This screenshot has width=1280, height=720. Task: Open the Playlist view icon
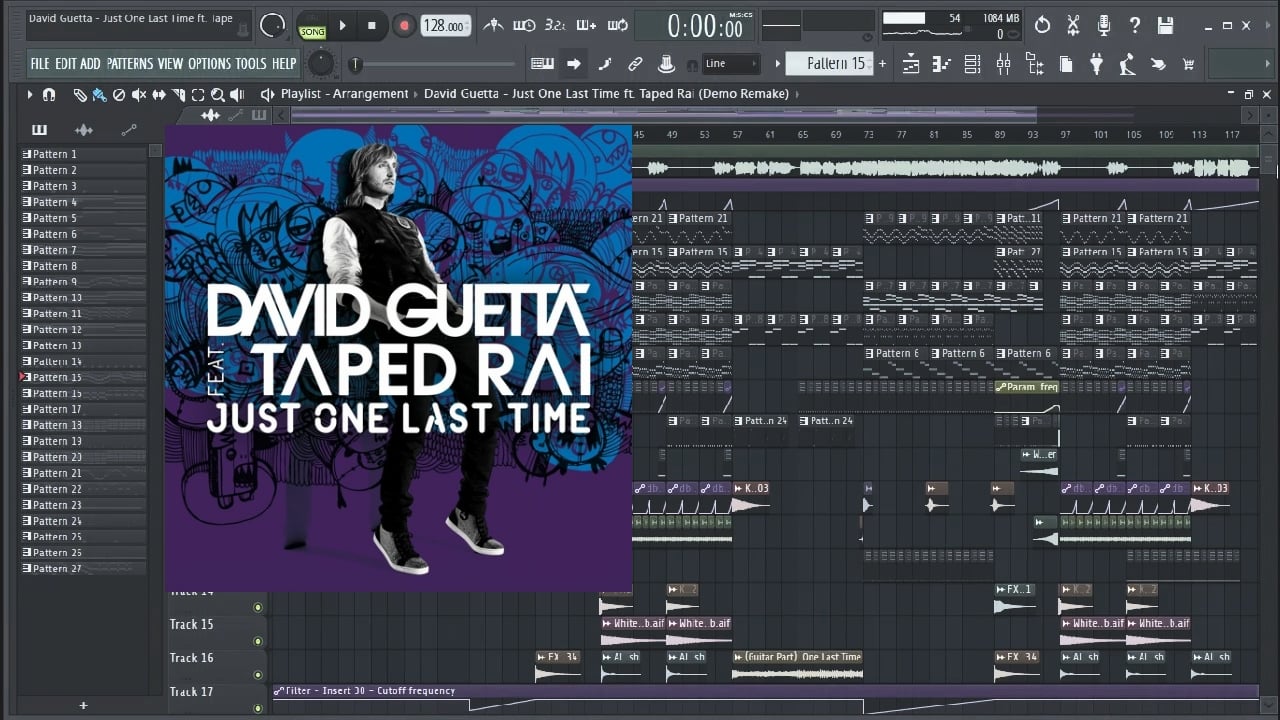(x=911, y=65)
